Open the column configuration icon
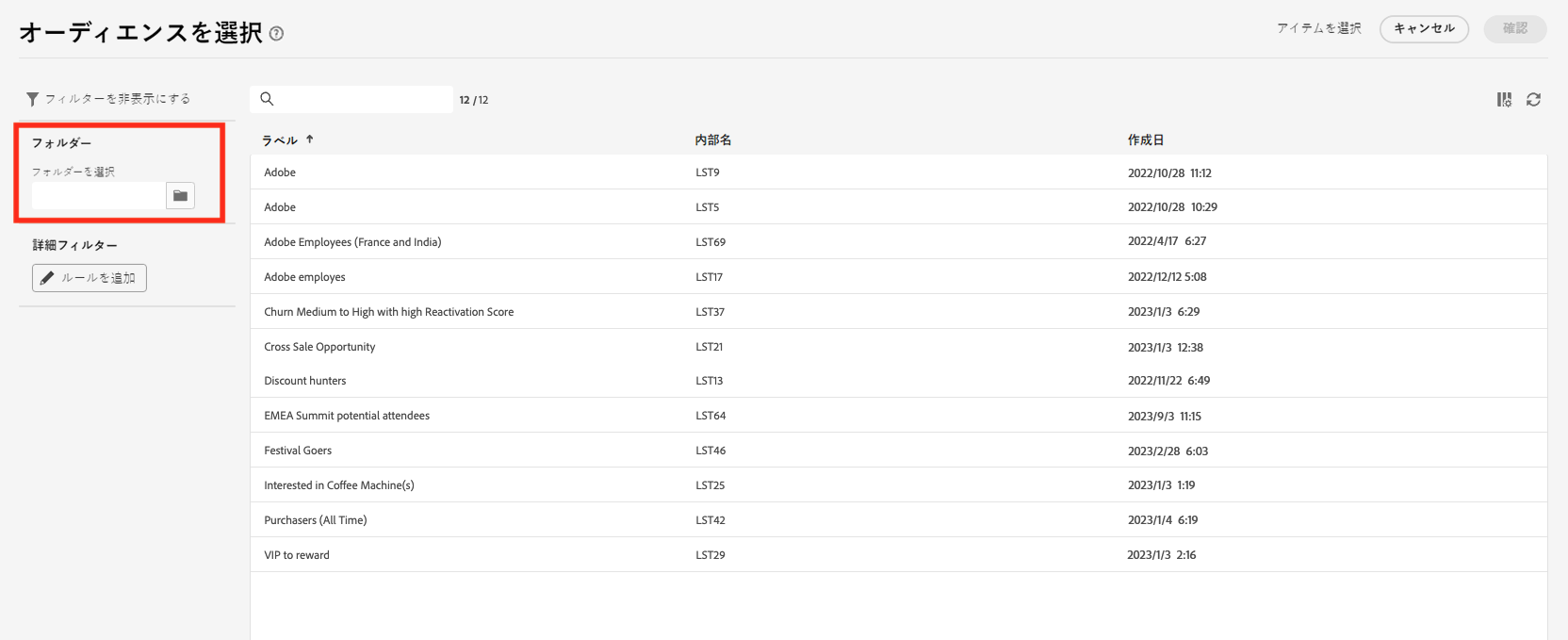This screenshot has width=1568, height=640. (1504, 100)
